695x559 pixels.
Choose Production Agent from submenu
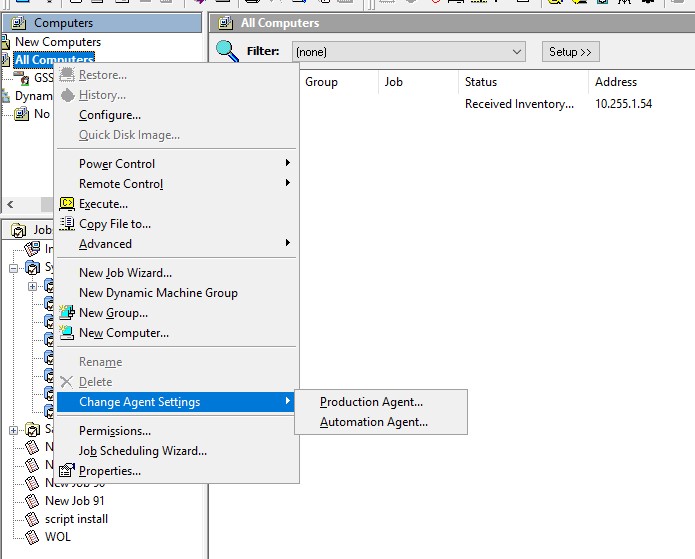371,402
